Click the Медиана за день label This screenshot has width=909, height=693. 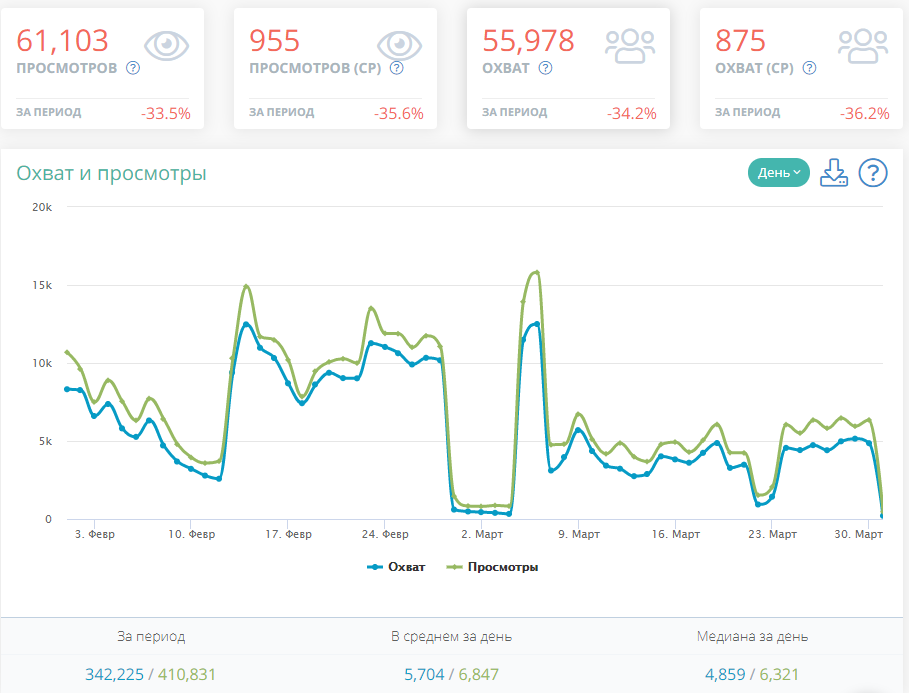coord(752,636)
